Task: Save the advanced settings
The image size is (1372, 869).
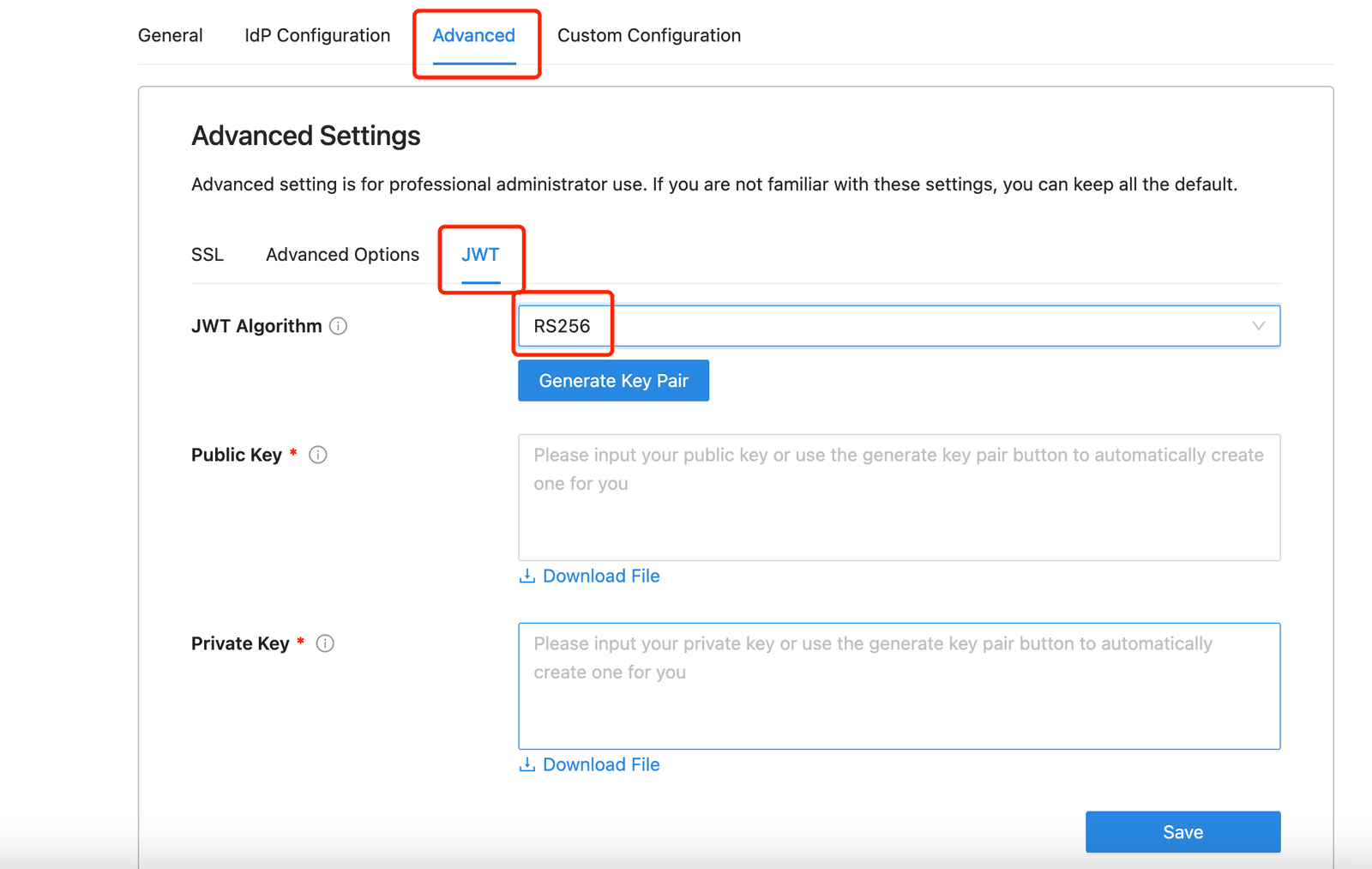Action: point(1182,832)
